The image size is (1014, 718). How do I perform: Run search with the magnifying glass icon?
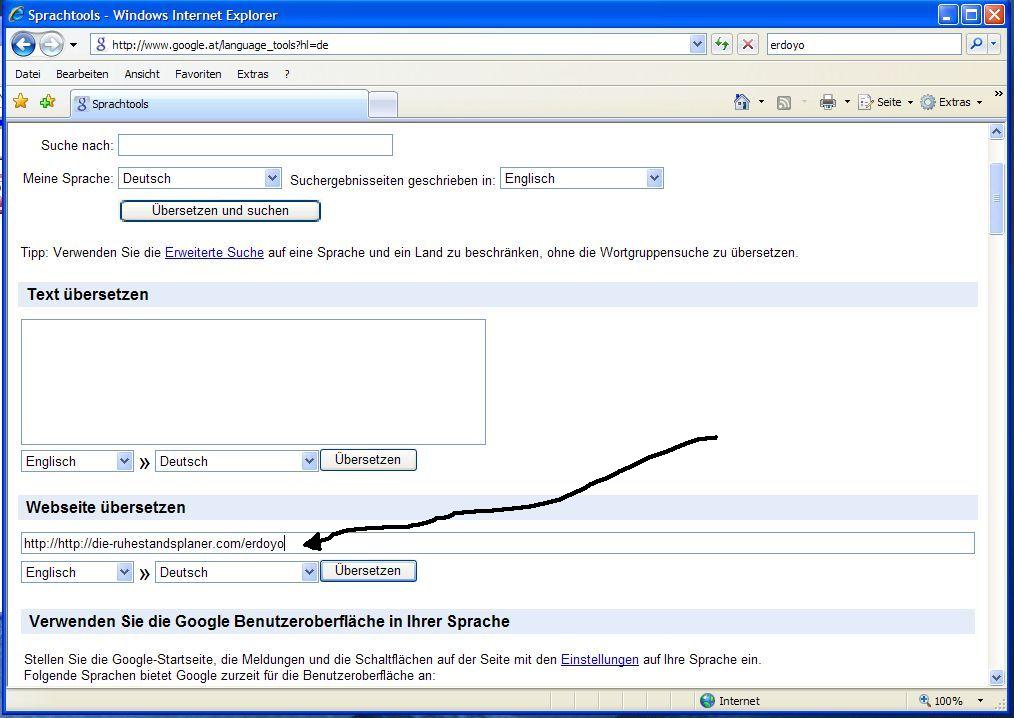pos(976,44)
